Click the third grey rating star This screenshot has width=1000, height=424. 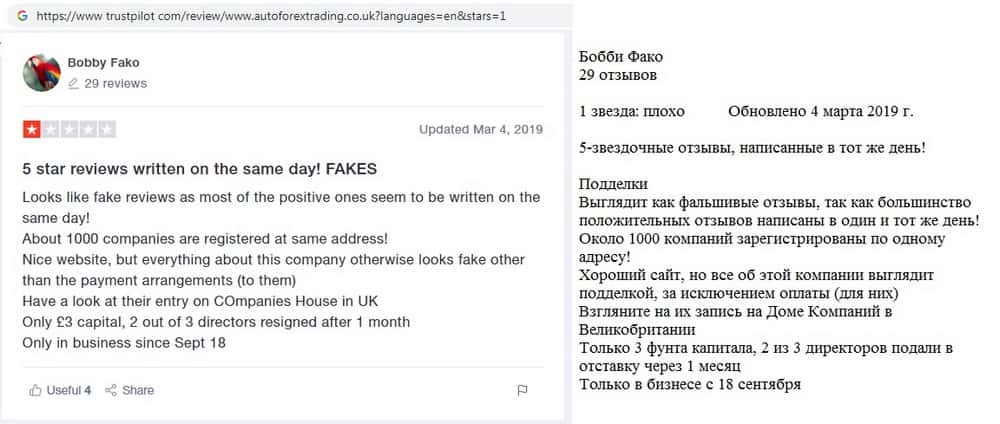69,129
